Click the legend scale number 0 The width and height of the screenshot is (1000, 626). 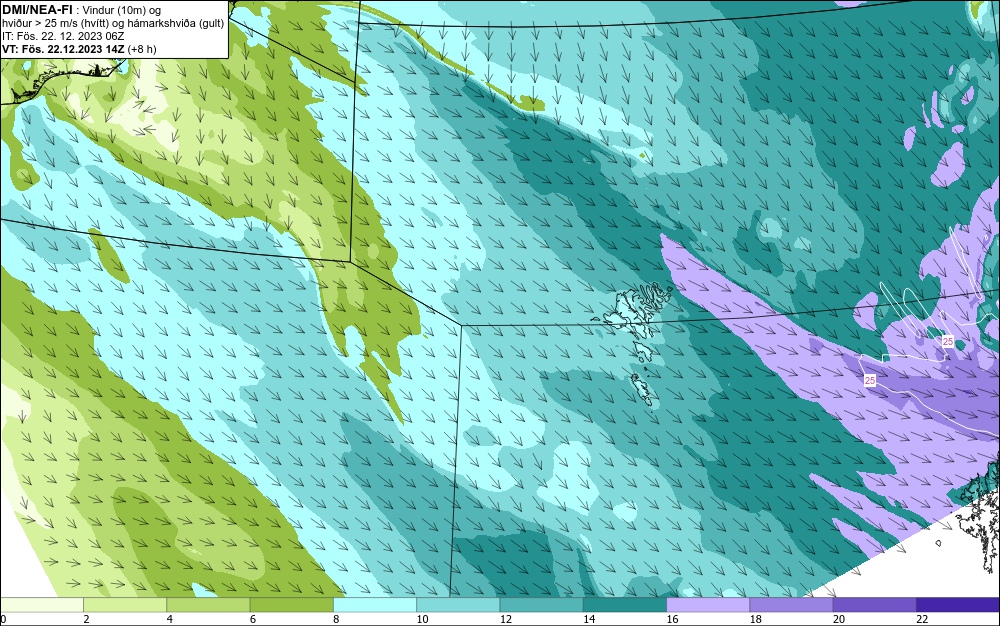pyautogui.click(x=3, y=619)
